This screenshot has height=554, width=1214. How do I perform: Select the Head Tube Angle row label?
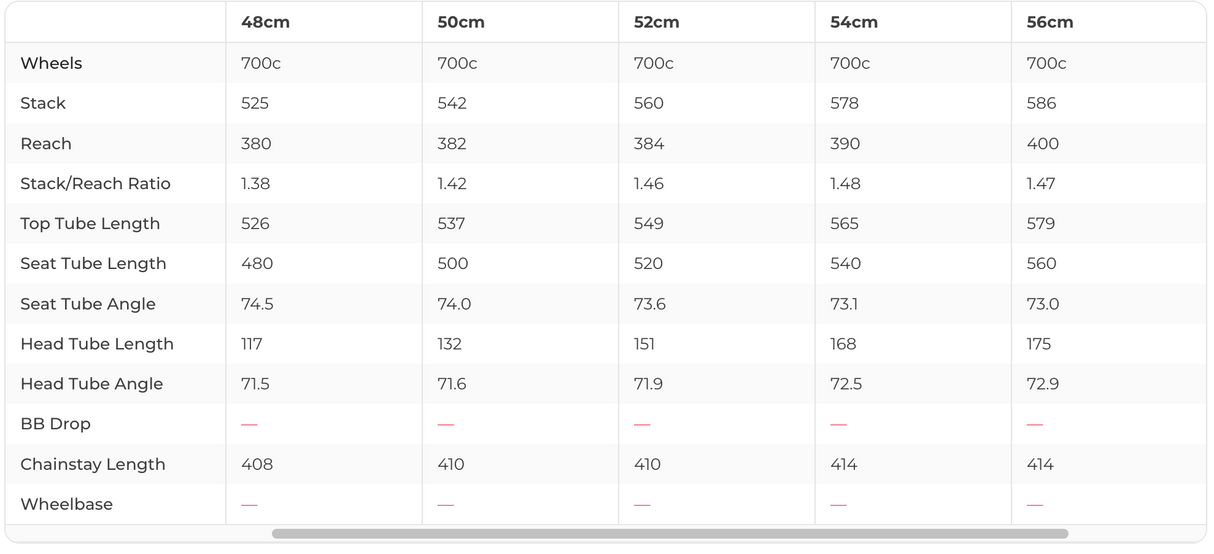pyautogui.click(x=91, y=384)
